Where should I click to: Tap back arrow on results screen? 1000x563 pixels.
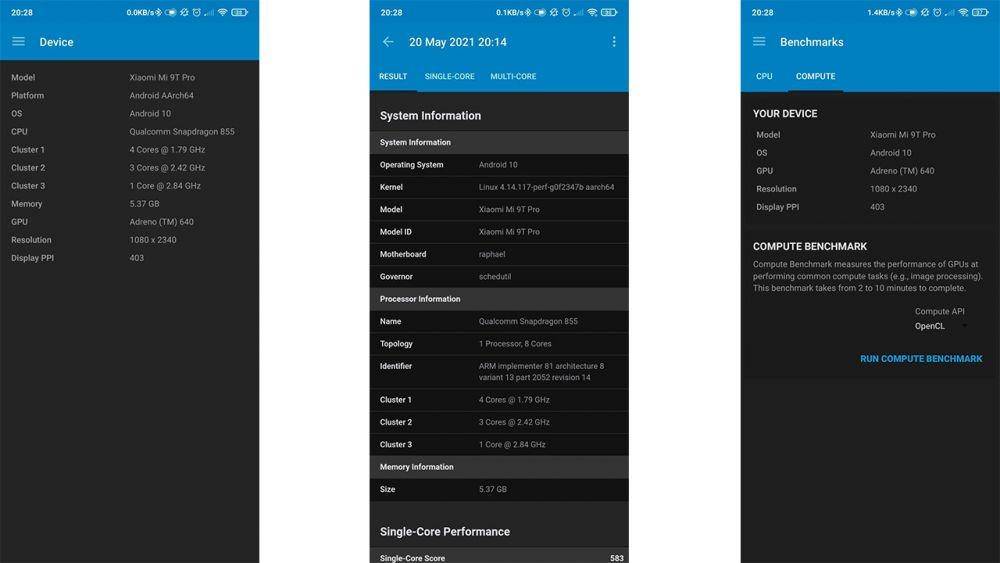(x=388, y=41)
